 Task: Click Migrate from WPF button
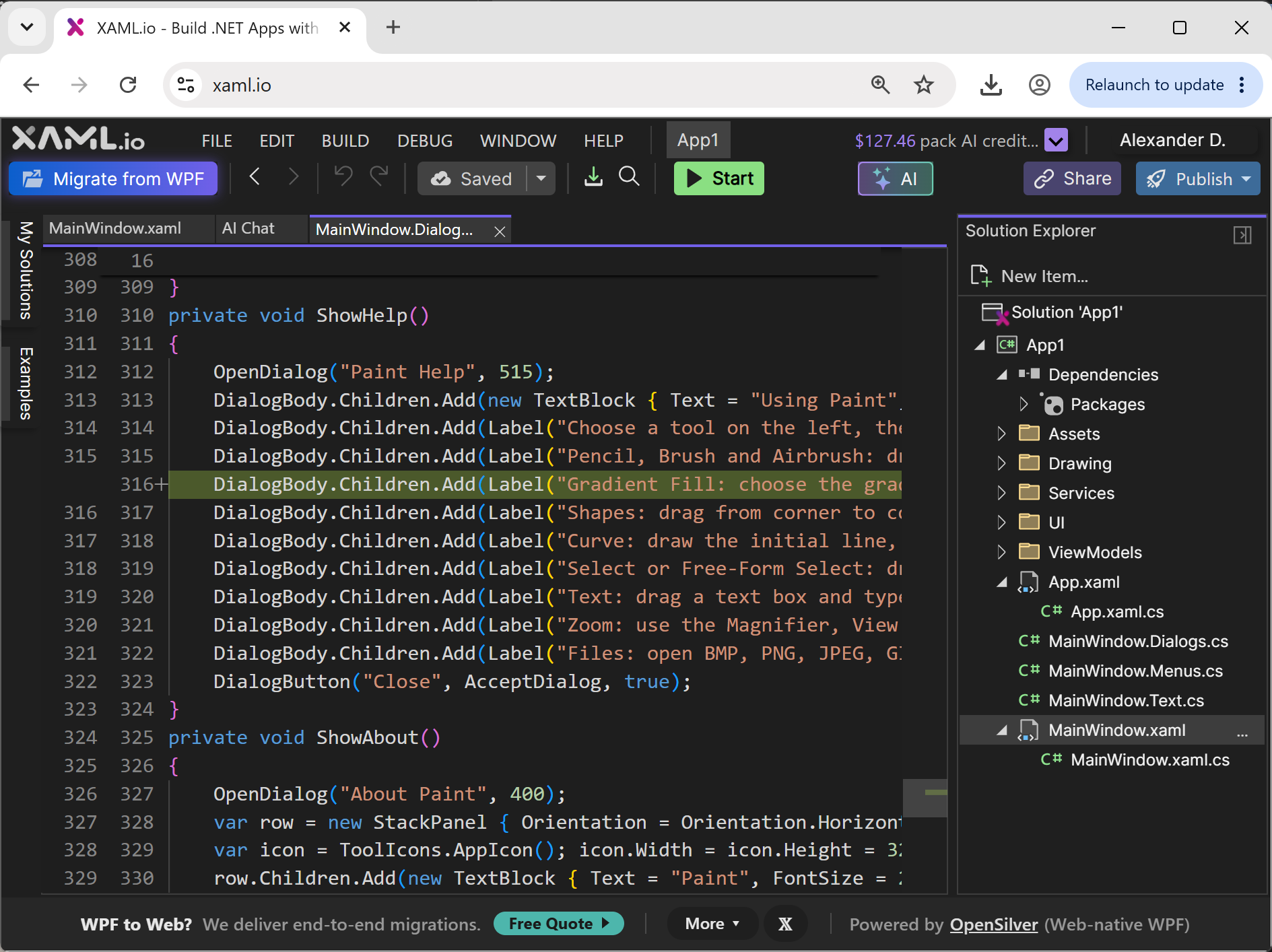[x=113, y=178]
